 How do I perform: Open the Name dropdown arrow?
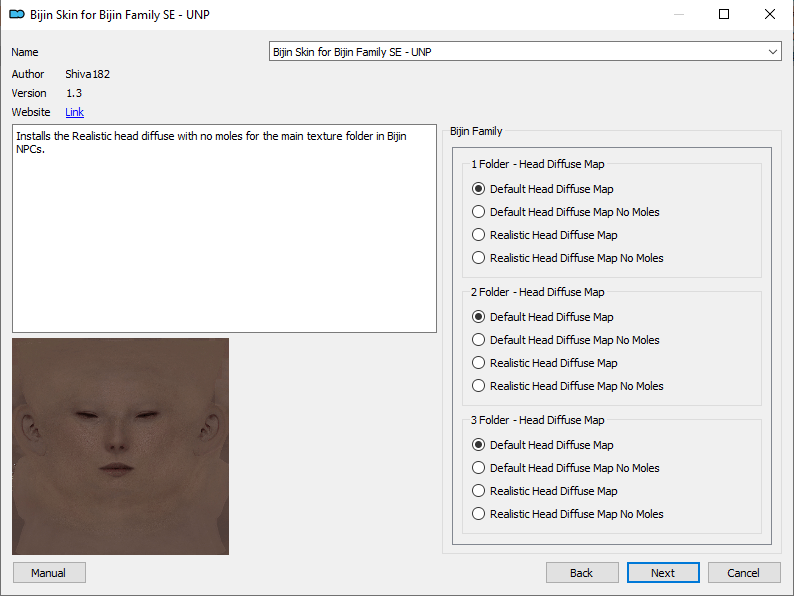coord(772,52)
